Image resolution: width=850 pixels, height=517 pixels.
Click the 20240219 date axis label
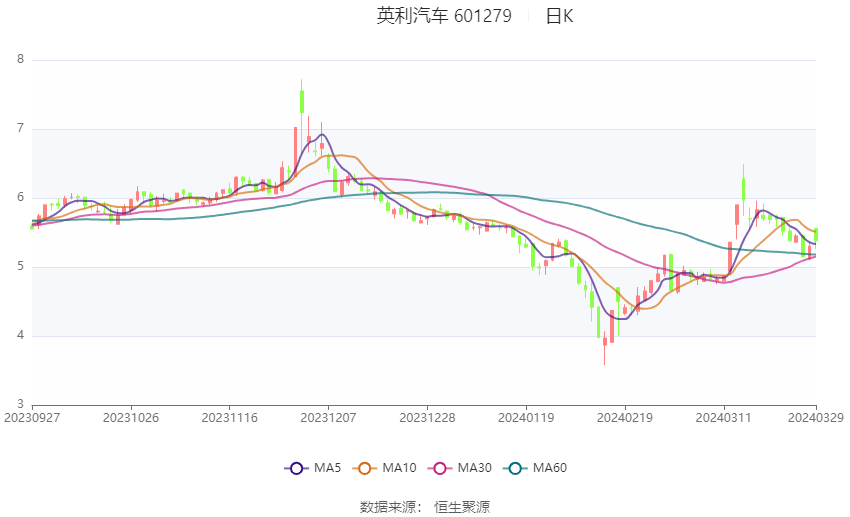point(624,416)
